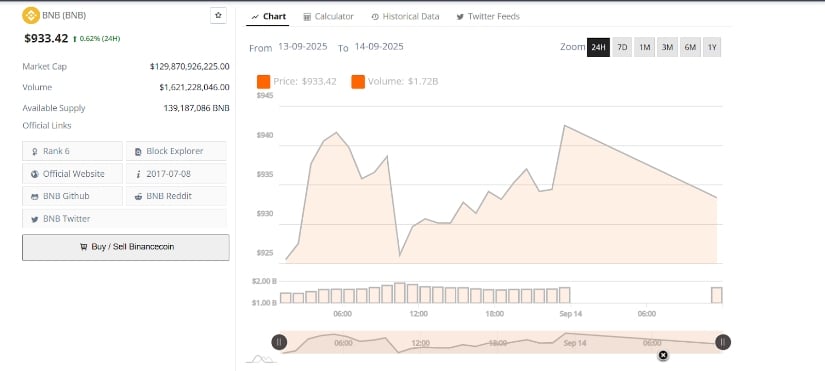Click the From date 13-09-2025 field

303,46
